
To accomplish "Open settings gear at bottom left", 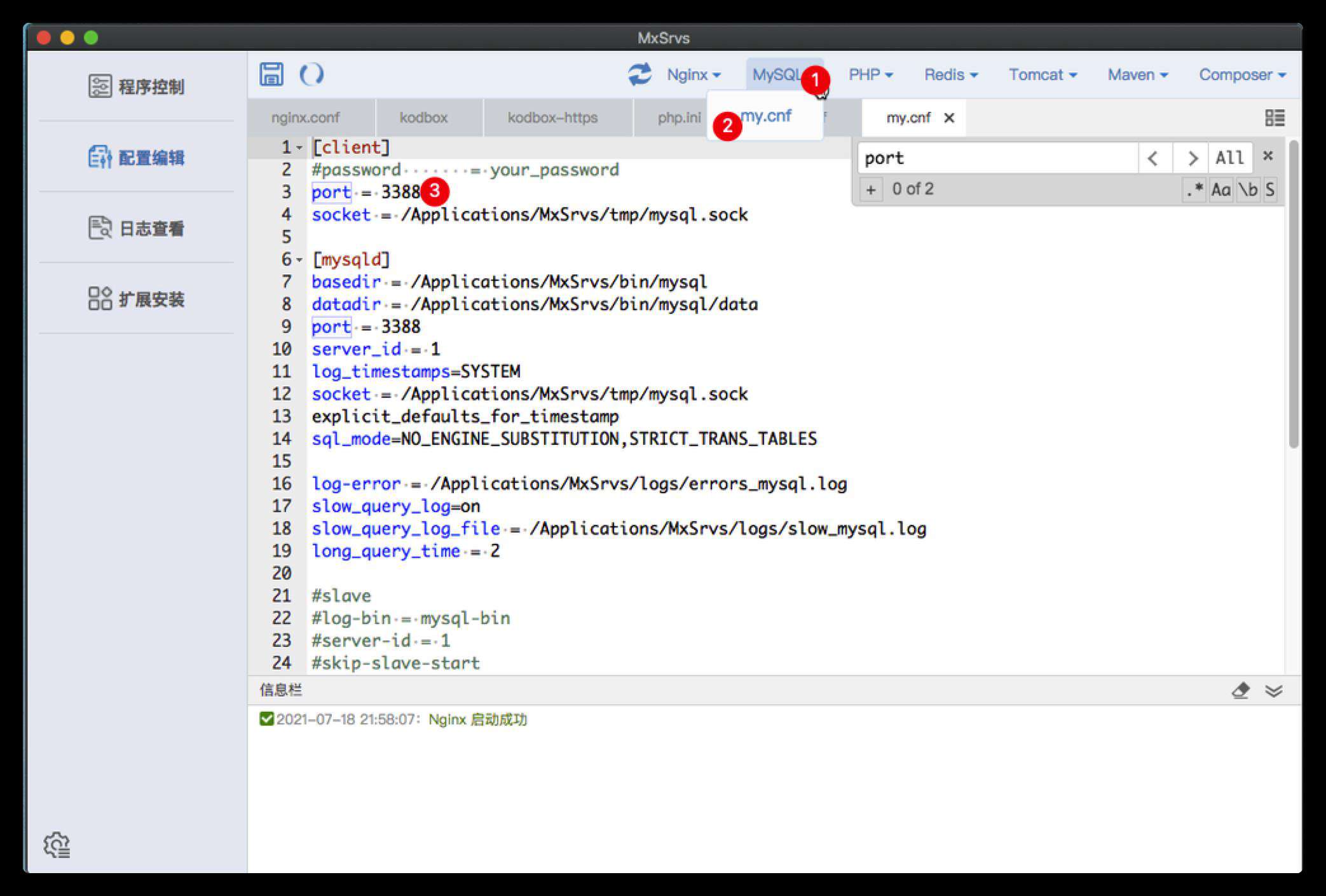I will pyautogui.click(x=57, y=845).
